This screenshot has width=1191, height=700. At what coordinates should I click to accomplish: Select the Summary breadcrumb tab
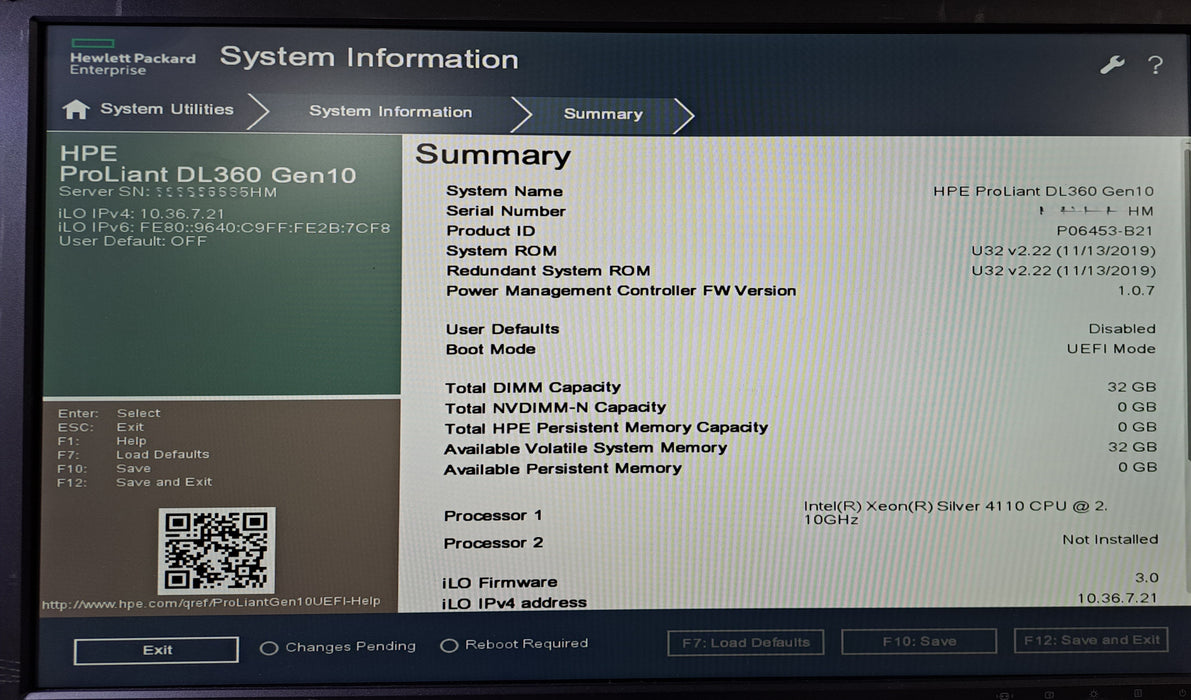pyautogui.click(x=603, y=114)
